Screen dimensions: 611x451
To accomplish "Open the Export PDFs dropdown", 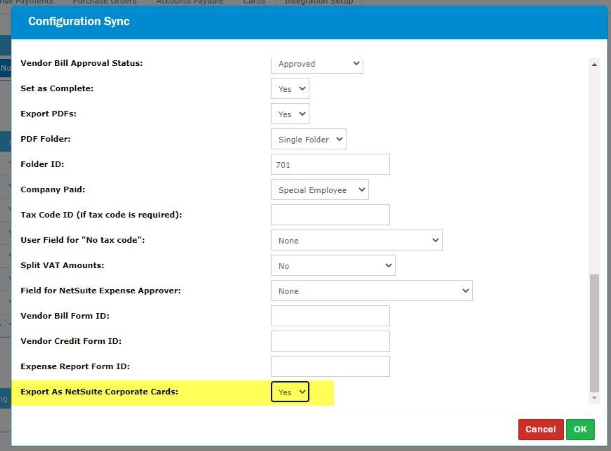I will coord(290,114).
